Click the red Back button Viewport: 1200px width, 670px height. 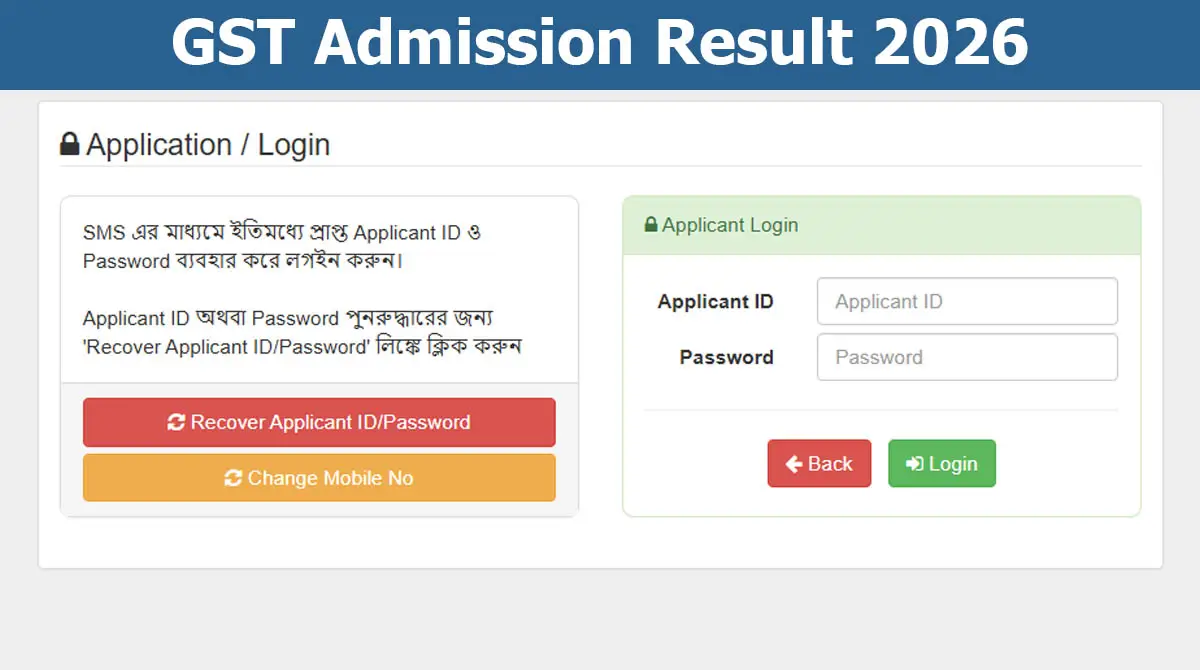point(819,463)
